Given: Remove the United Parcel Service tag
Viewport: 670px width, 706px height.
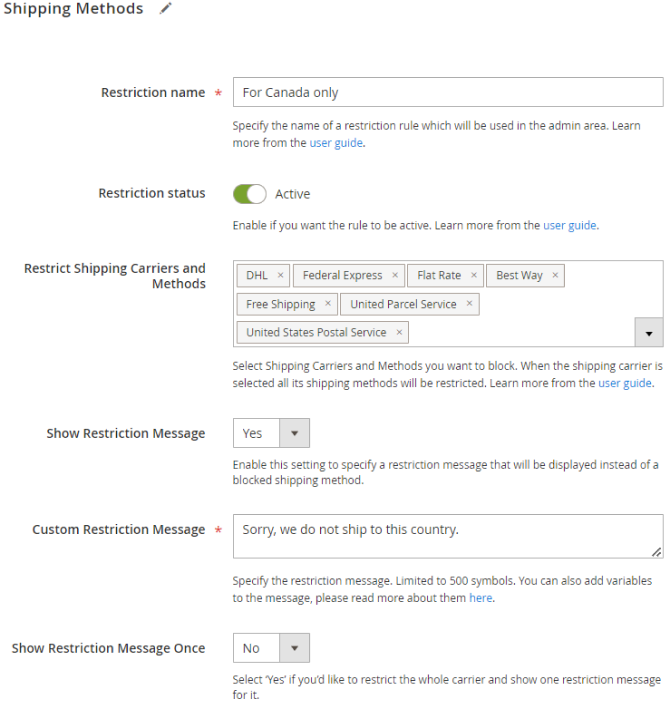Looking at the screenshot, I should pos(469,304).
